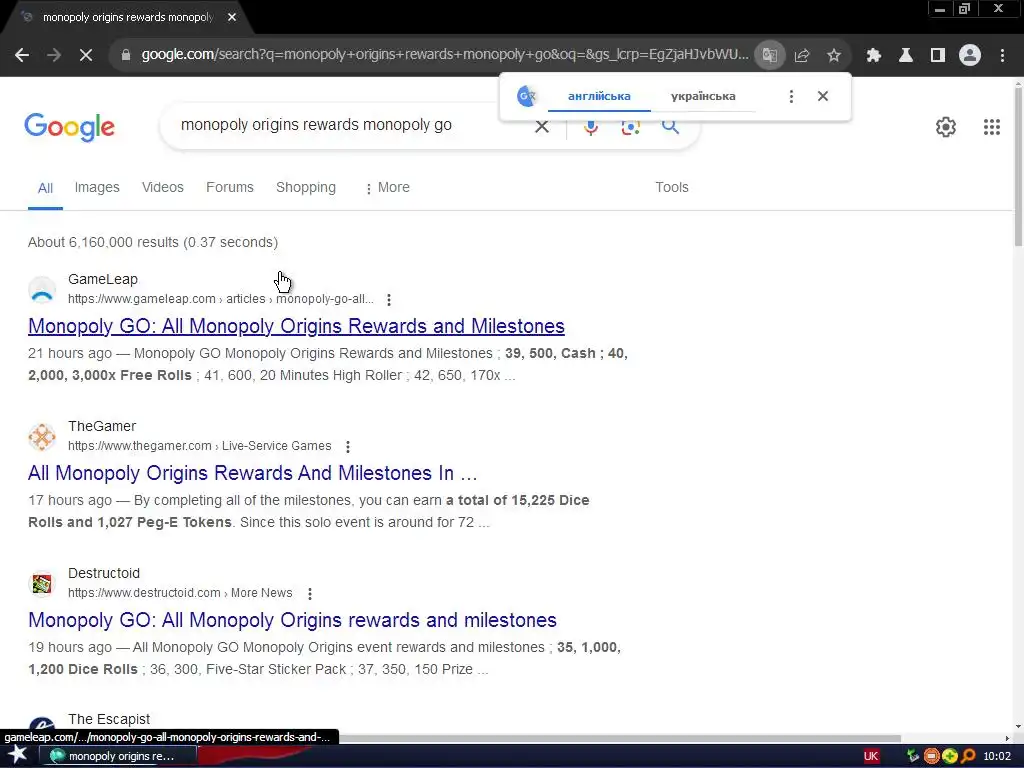Screen dimensions: 1024x768
Task: Open the taskbar start star icon
Action: (17, 756)
